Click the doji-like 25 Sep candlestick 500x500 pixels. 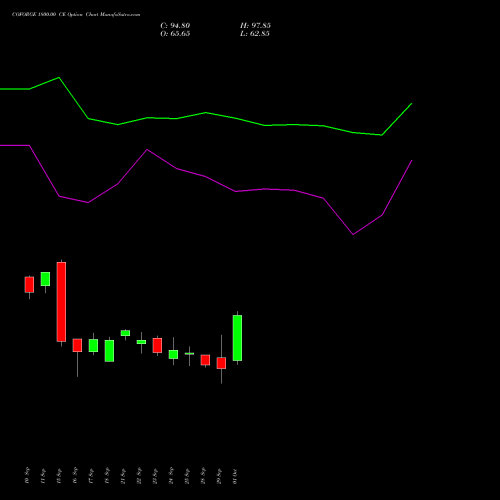coord(189,354)
